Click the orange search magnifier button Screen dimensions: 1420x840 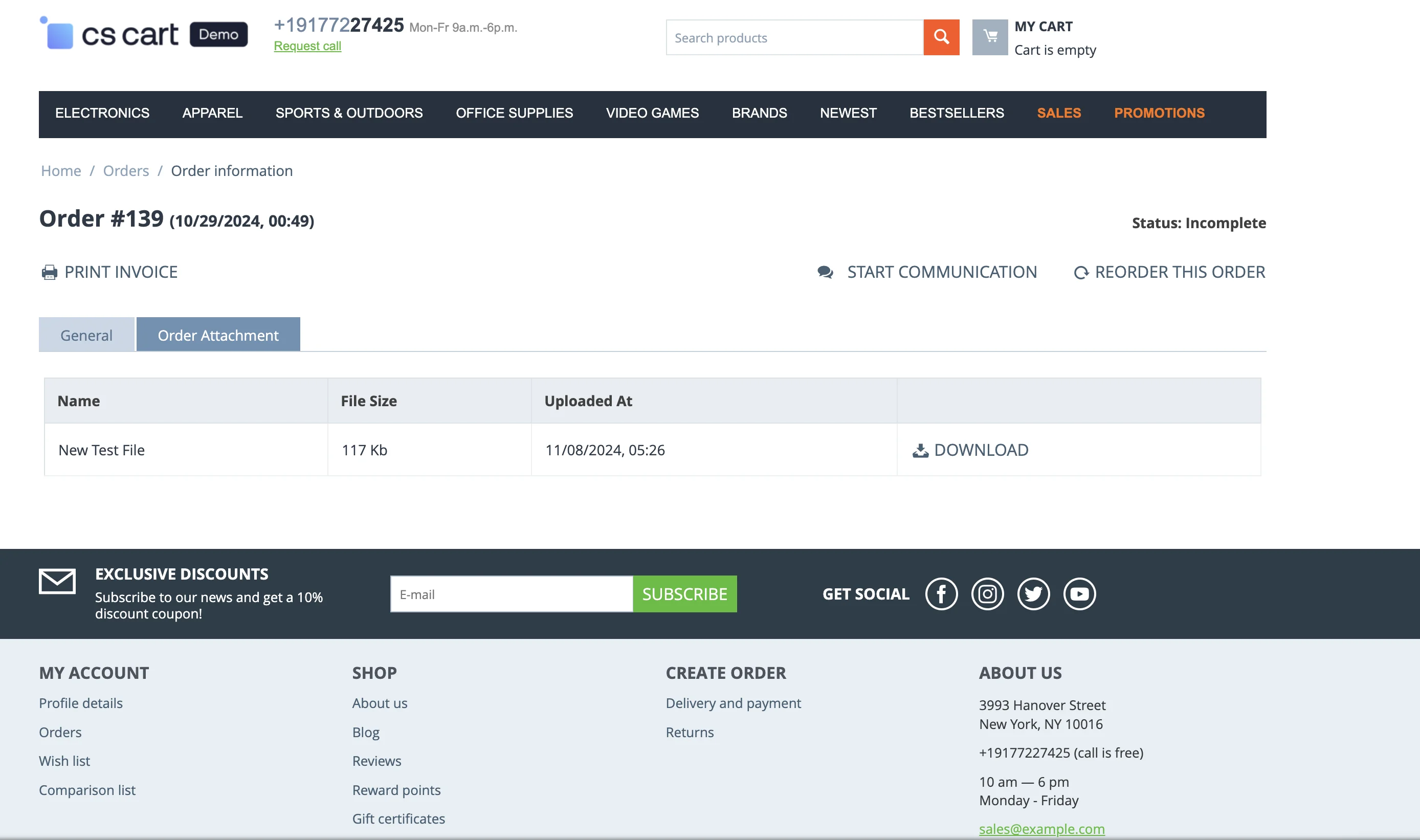point(941,37)
